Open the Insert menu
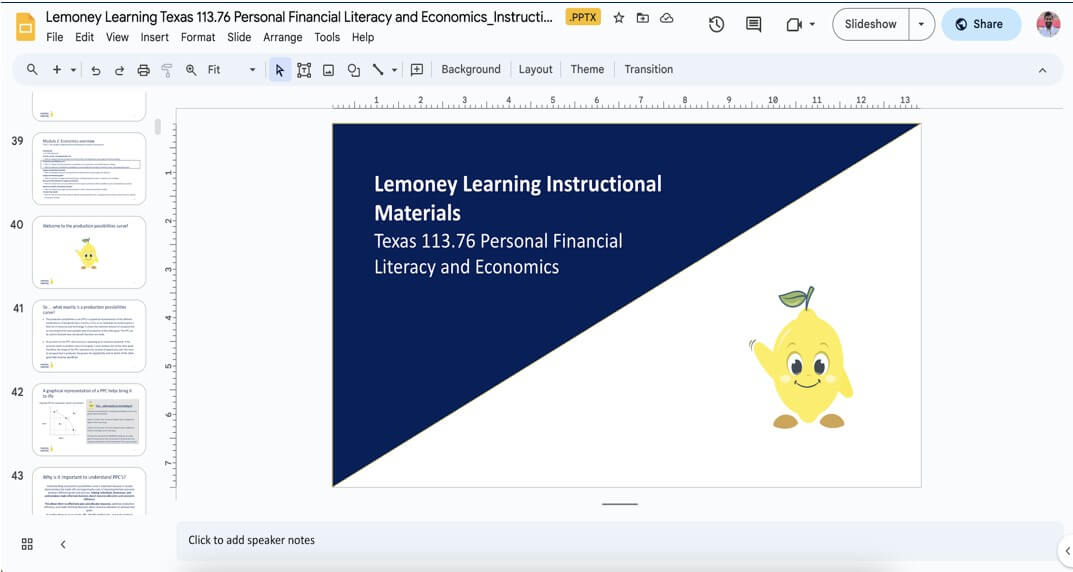 (x=154, y=37)
